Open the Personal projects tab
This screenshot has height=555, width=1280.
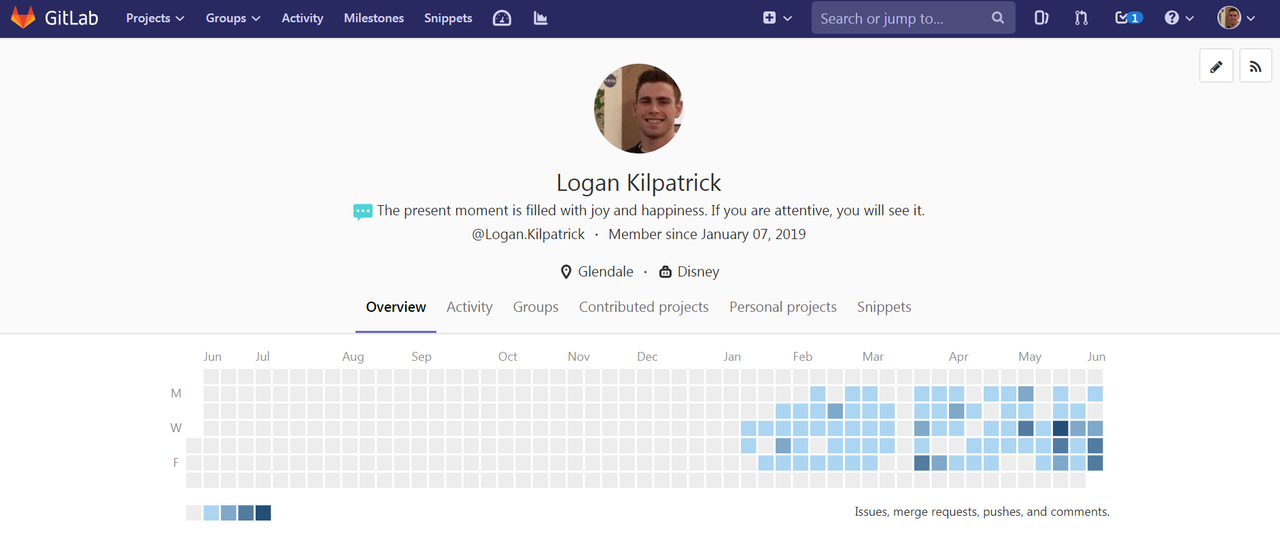click(783, 307)
